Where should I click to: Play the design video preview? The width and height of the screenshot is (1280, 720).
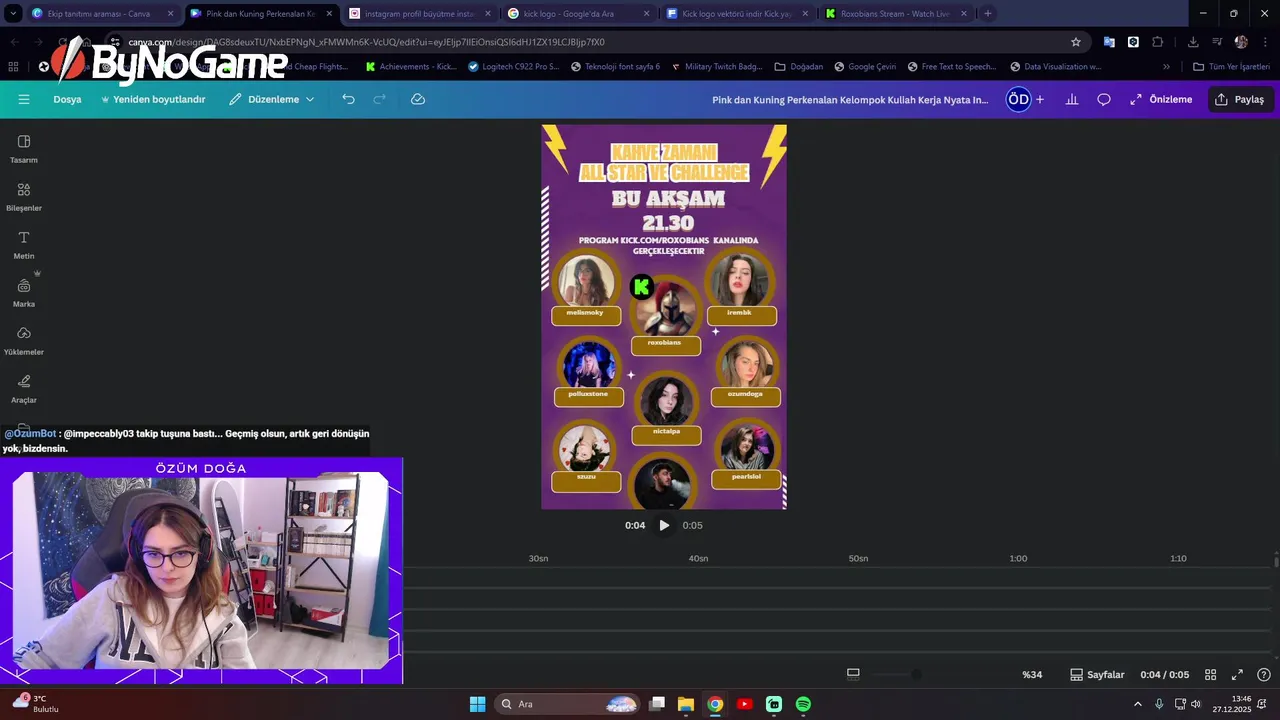664,525
